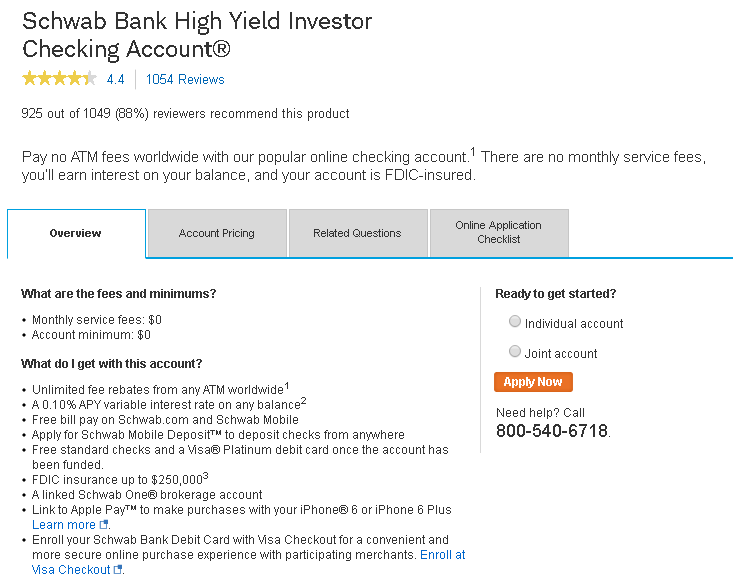This screenshot has width=739, height=587.
Task: Open the Account Pricing tab
Action: click(216, 233)
